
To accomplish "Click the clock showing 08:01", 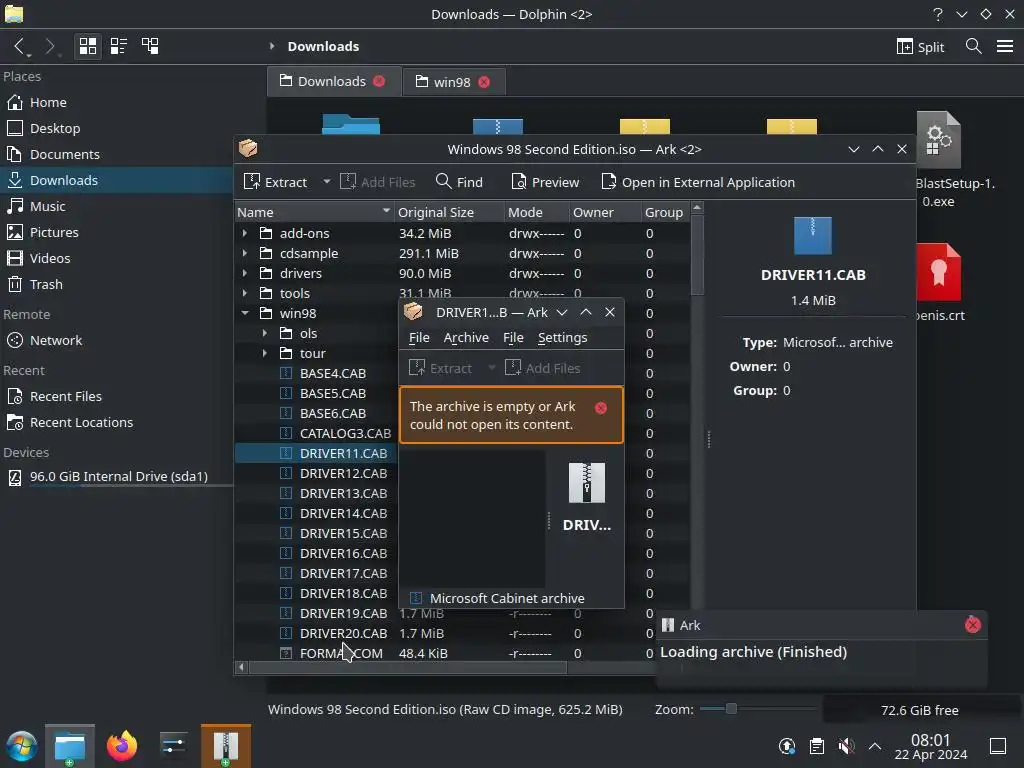I will click(931, 746).
